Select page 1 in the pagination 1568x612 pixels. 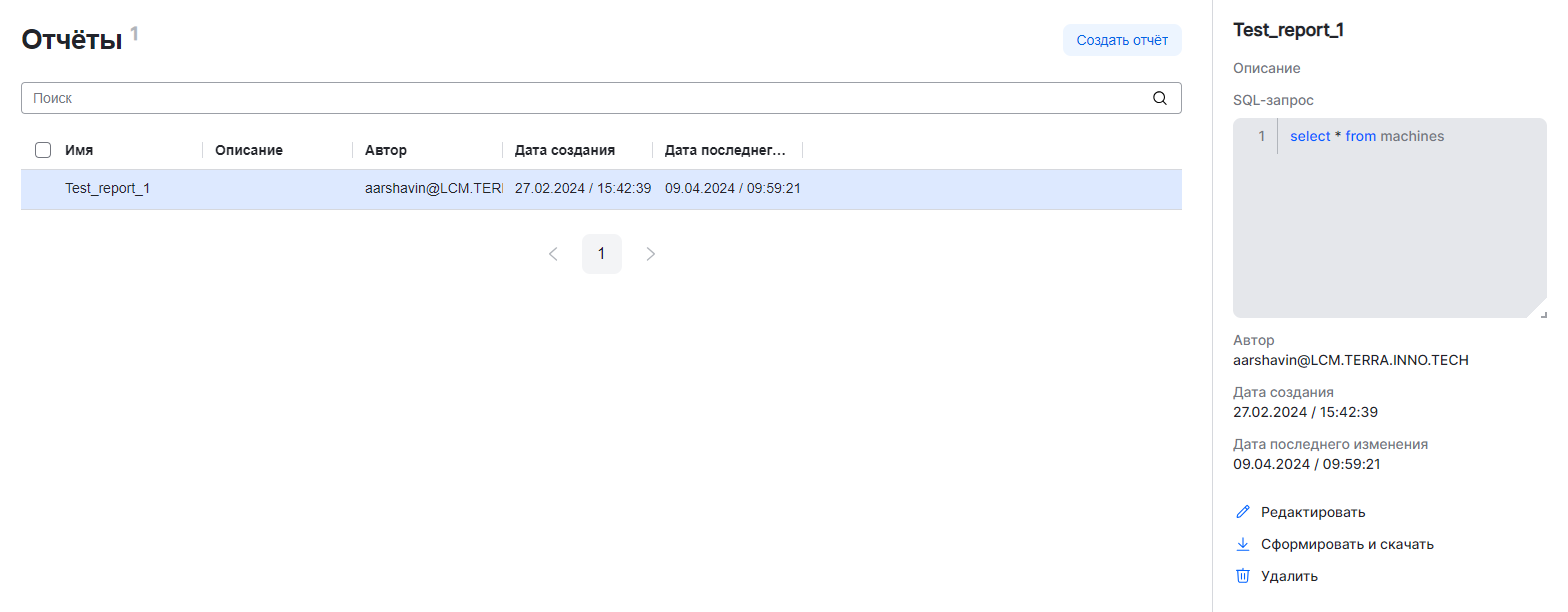[x=601, y=254]
